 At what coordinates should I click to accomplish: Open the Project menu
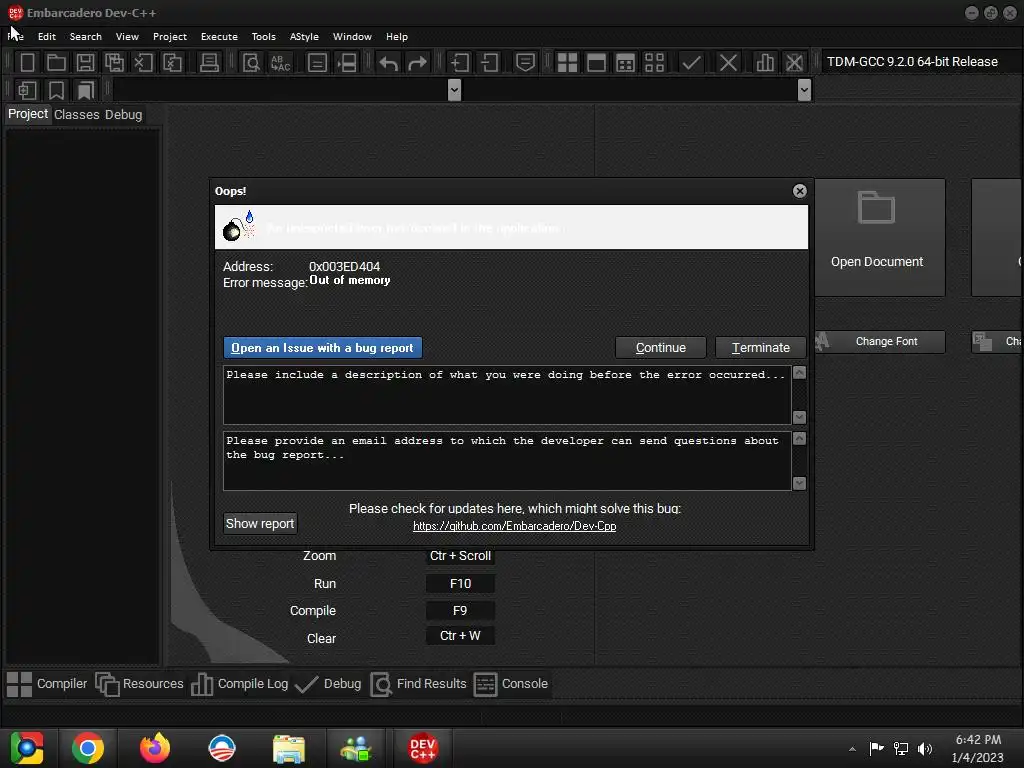click(170, 37)
